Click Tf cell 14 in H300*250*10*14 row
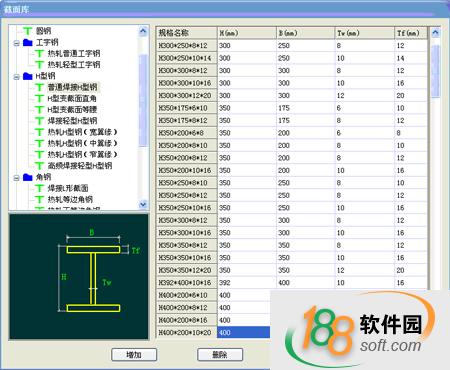The height and width of the screenshot is (370, 450). click(x=411, y=58)
